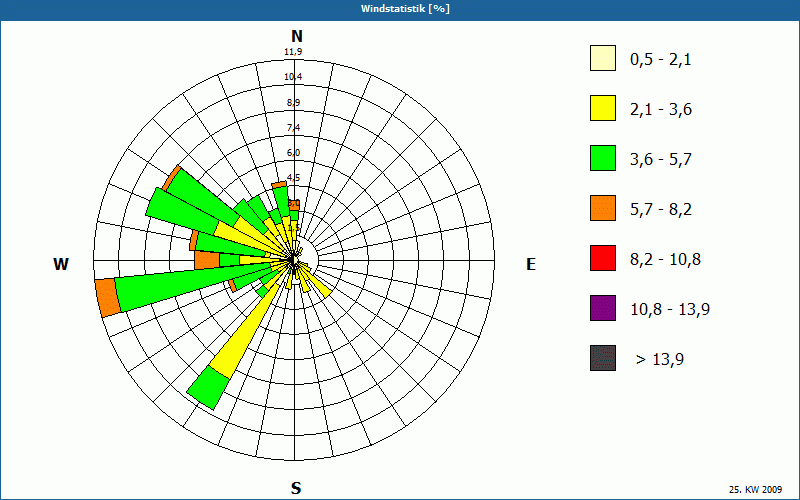
Task: Click the dark gray > 13,9 legend swatch
Action: [603, 358]
